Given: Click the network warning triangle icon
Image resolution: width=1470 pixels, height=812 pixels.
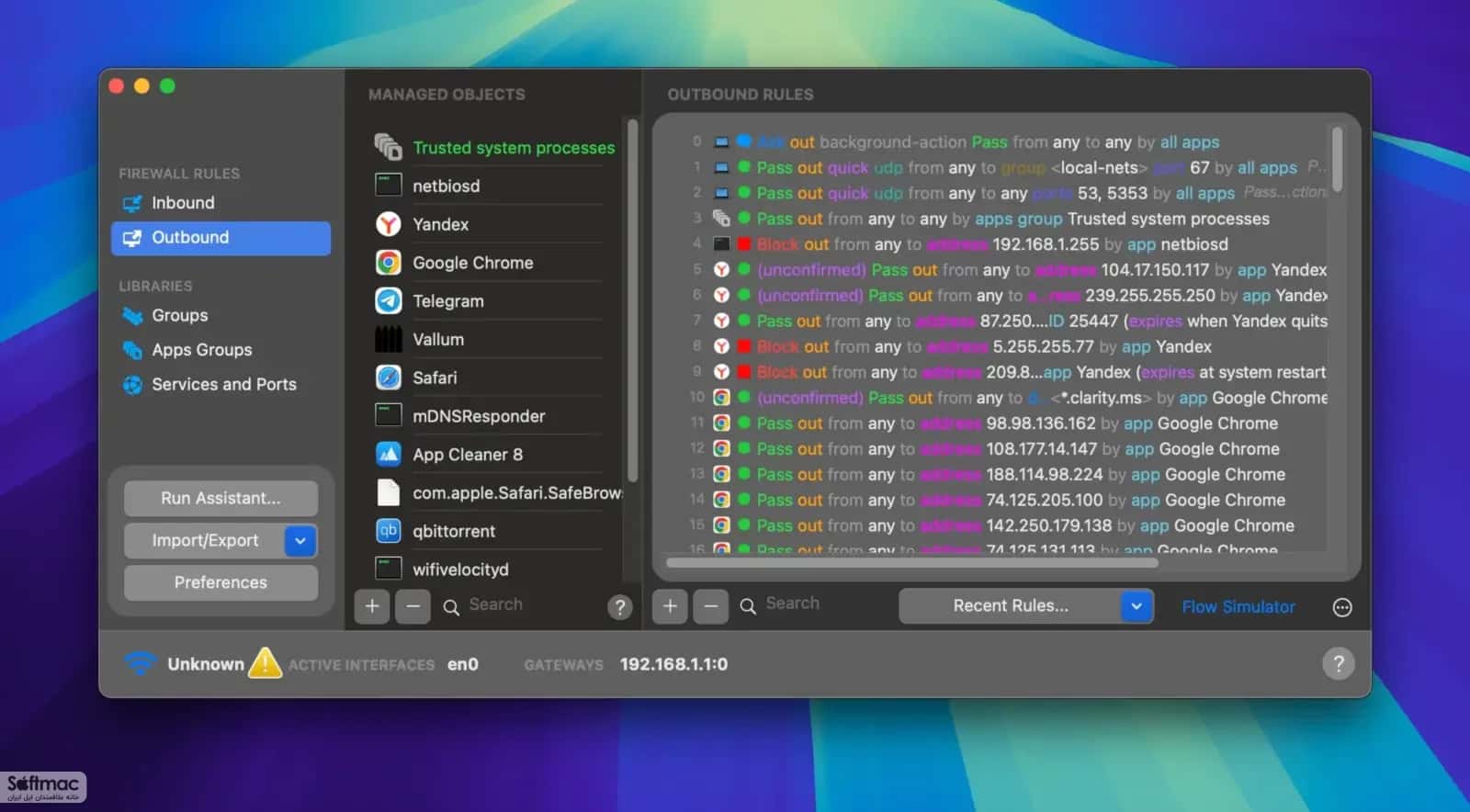Looking at the screenshot, I should tap(265, 662).
